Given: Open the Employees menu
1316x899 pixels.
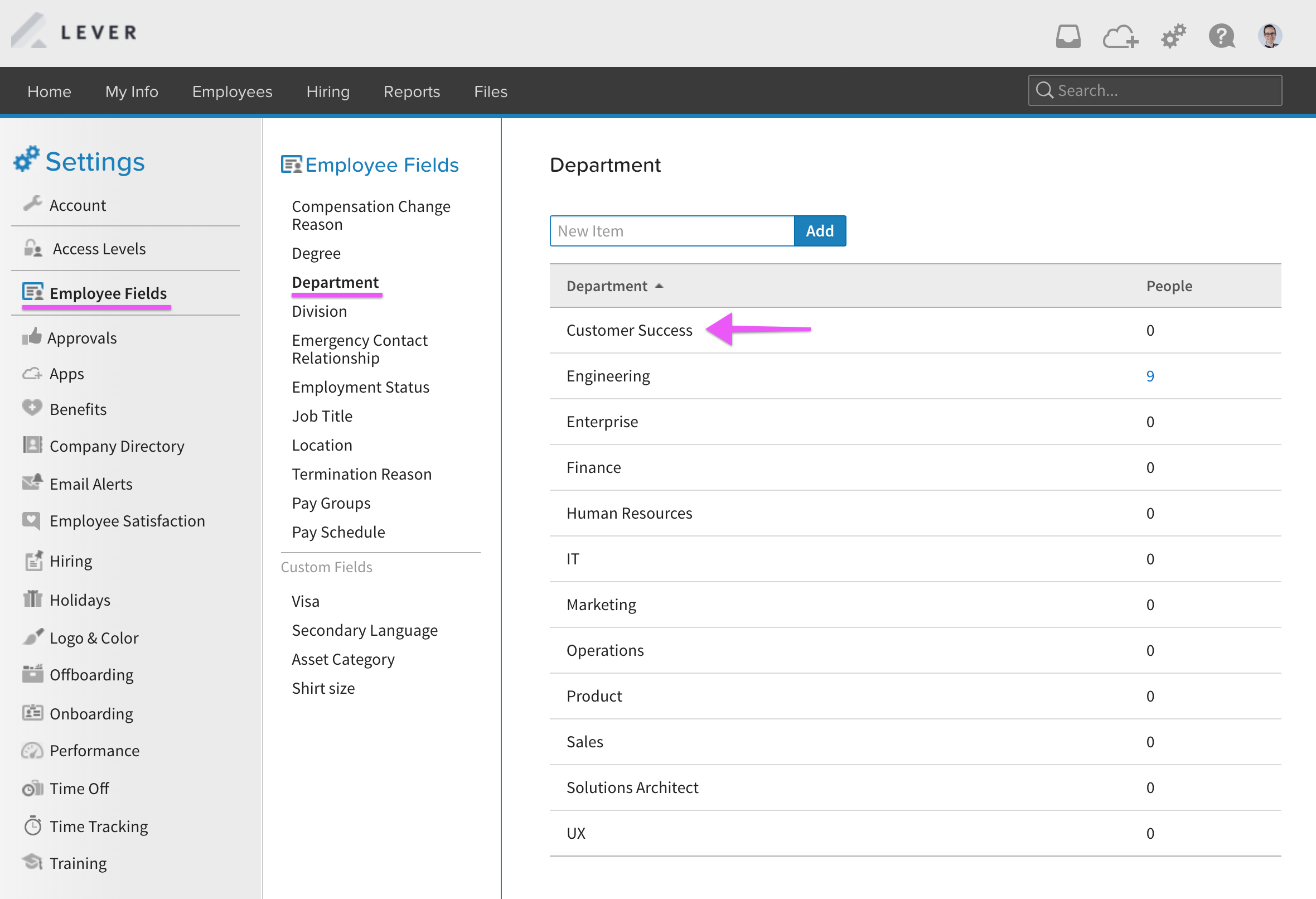Looking at the screenshot, I should point(232,92).
